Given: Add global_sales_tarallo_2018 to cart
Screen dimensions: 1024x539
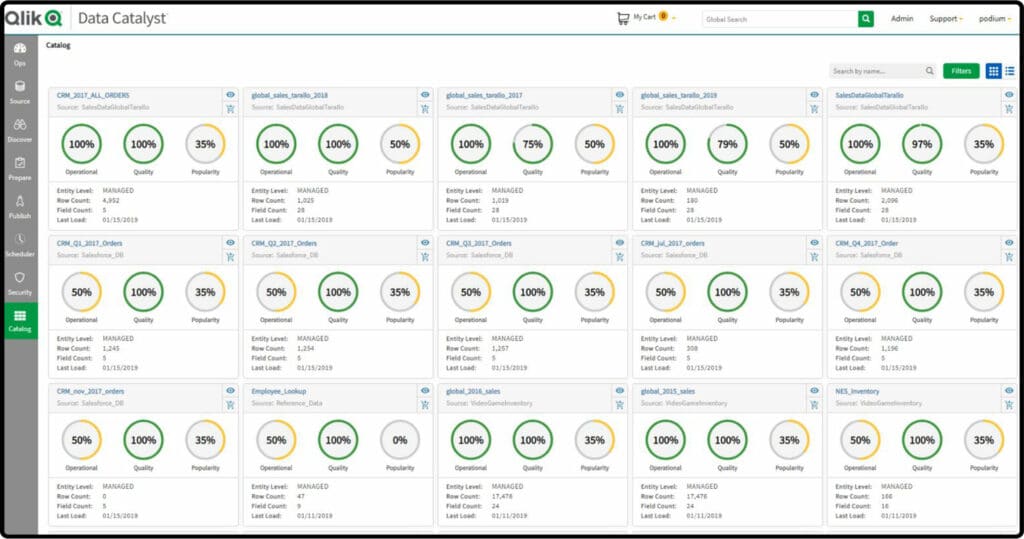Looking at the screenshot, I should (425, 109).
